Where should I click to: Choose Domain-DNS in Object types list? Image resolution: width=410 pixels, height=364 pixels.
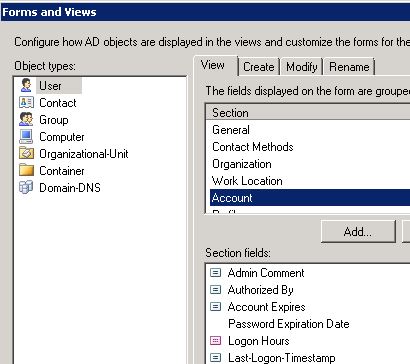(70, 188)
